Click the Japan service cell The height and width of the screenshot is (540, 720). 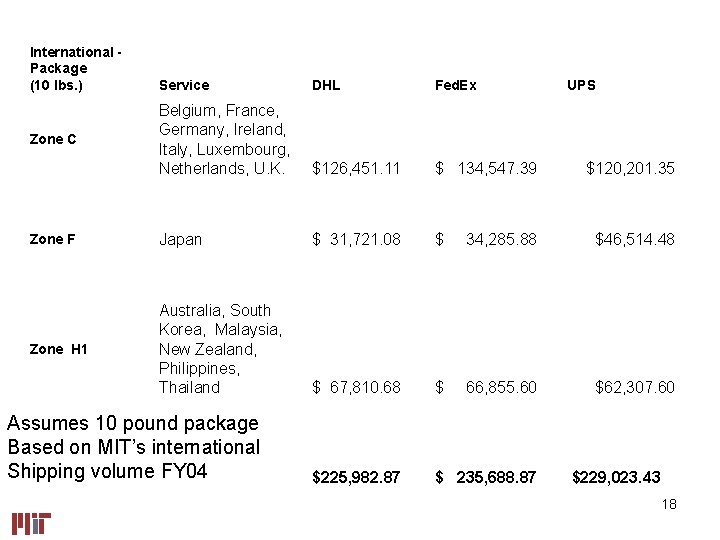pos(180,239)
